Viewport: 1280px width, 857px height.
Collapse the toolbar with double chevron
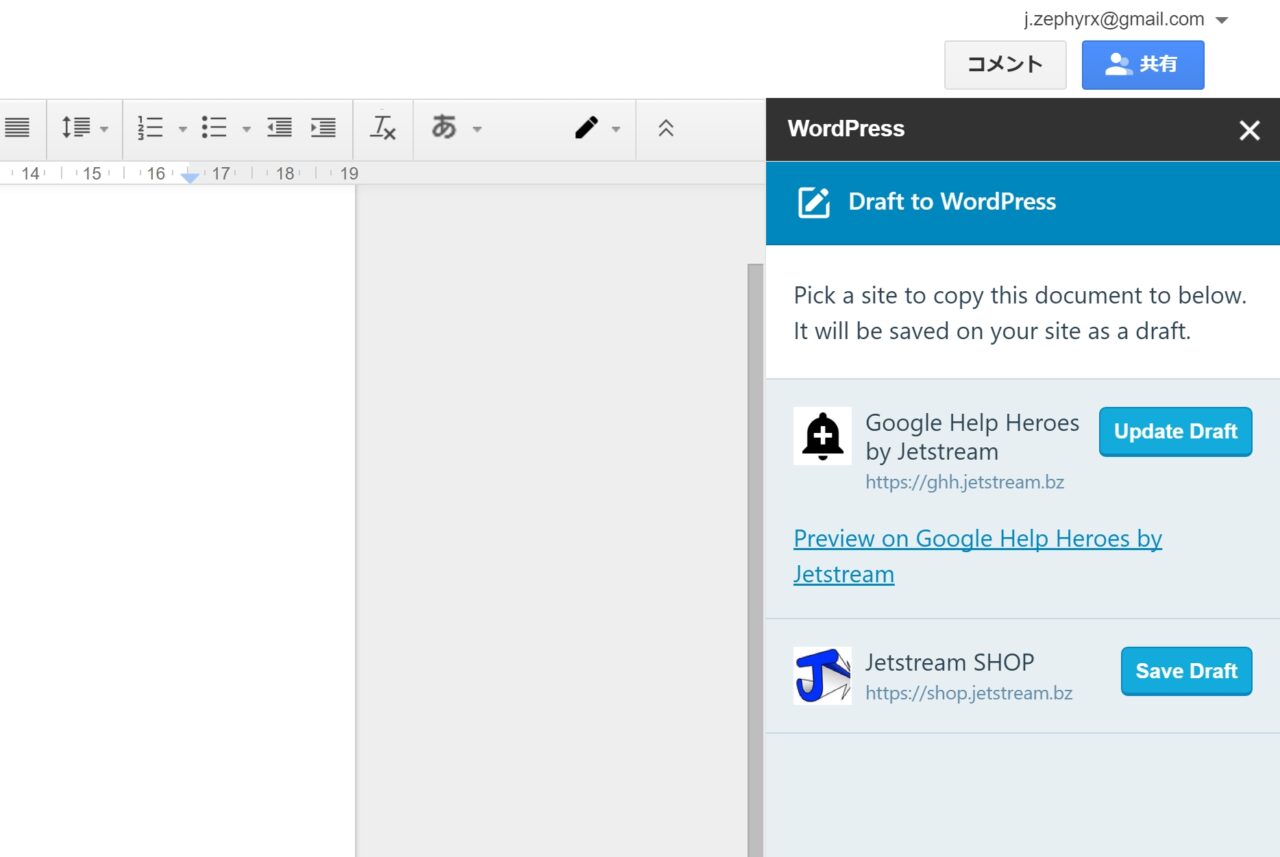pos(666,128)
